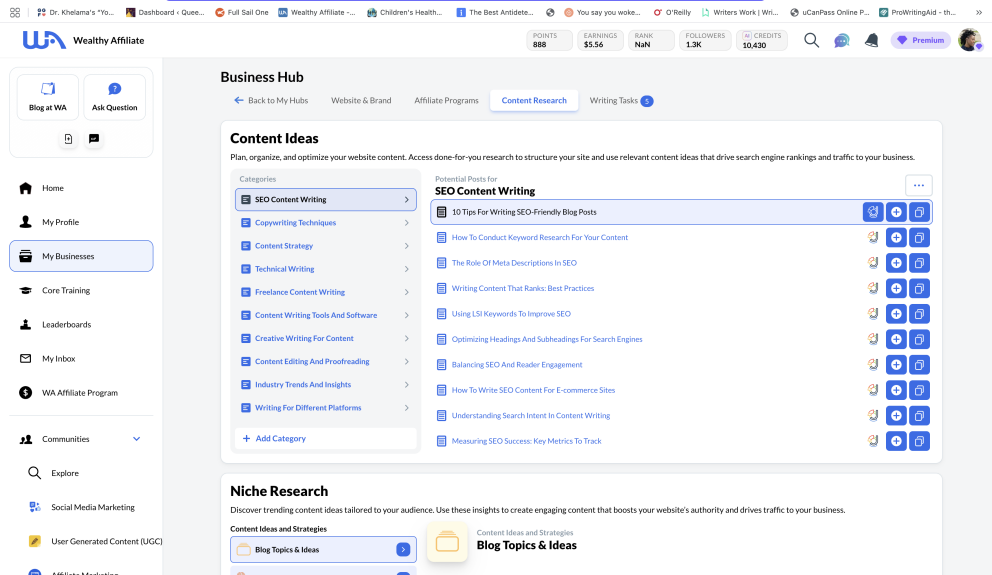Open WA Affiliate Program in sidebar
The image size is (992, 575).
81,393
